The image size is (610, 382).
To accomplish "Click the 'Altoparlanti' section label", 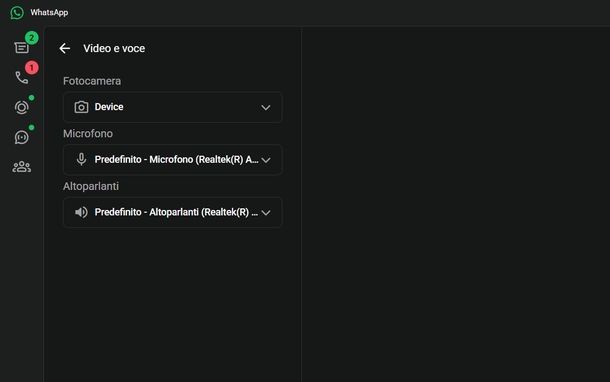I will click(91, 186).
